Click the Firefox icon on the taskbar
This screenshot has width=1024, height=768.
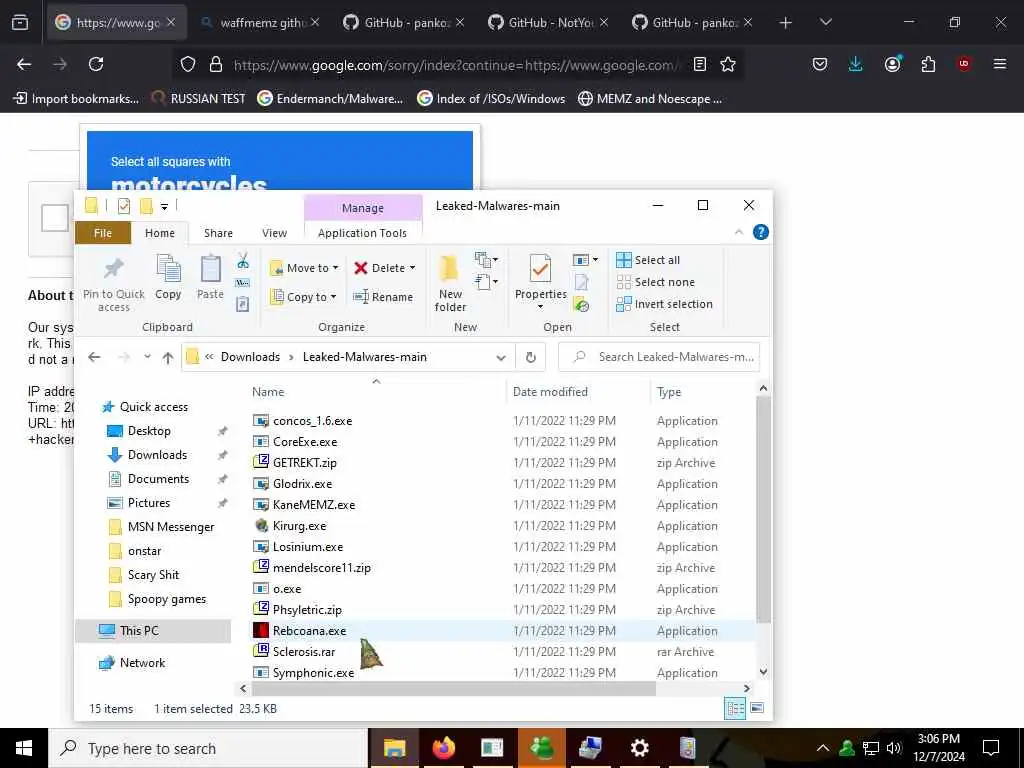click(x=444, y=748)
